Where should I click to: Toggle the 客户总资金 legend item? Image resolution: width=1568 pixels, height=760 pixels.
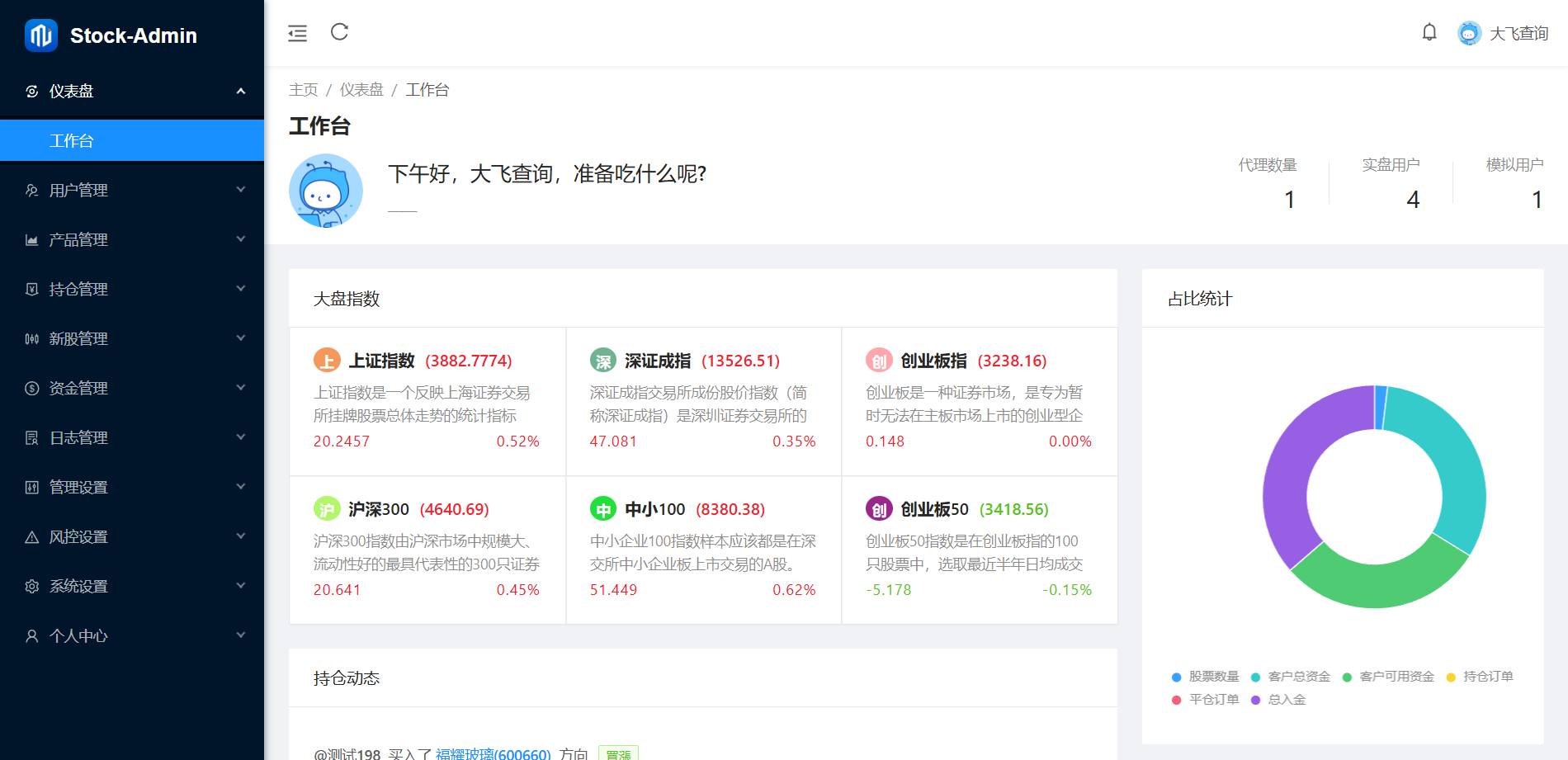point(1291,677)
